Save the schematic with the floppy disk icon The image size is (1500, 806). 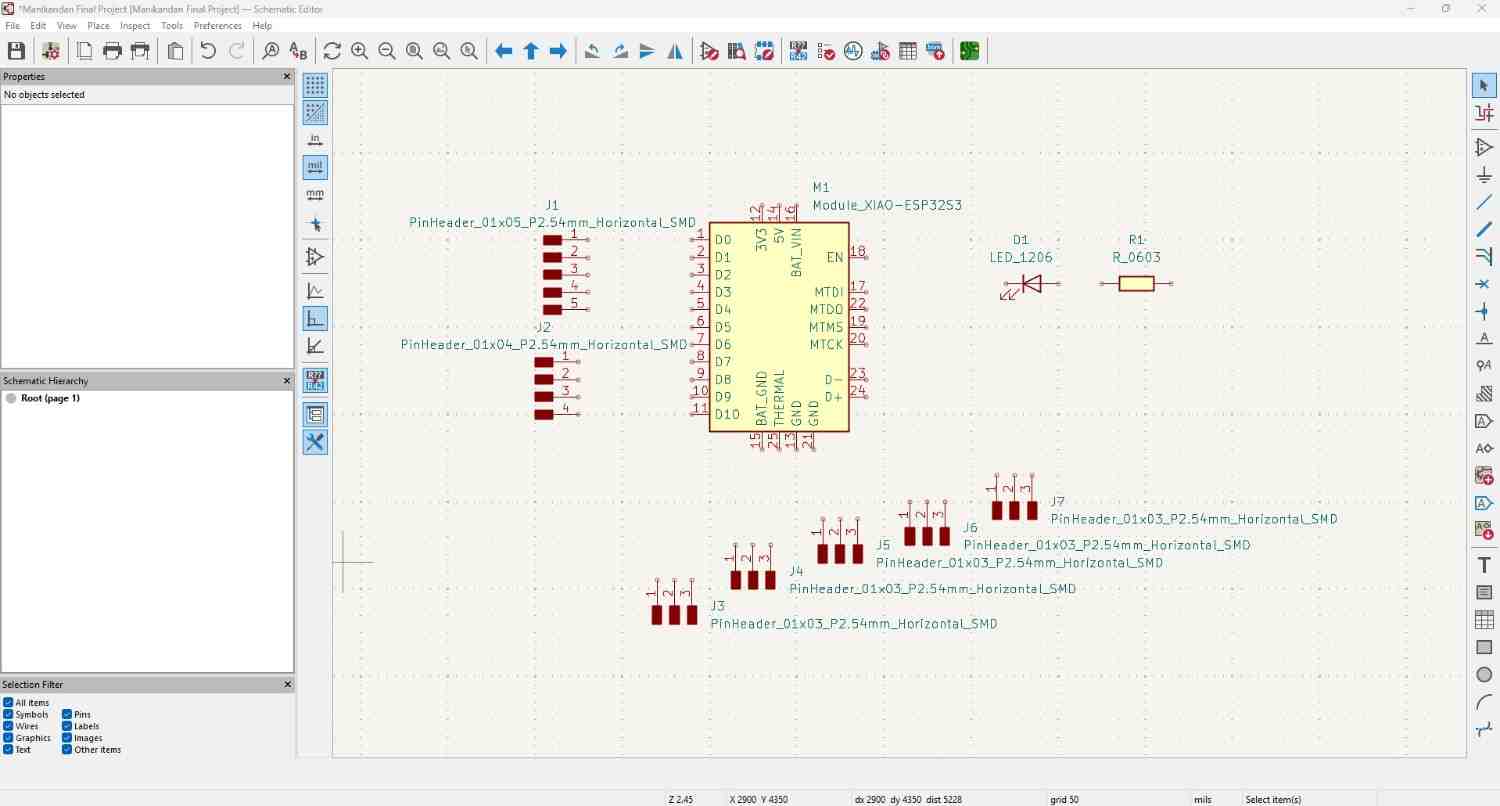click(x=16, y=51)
